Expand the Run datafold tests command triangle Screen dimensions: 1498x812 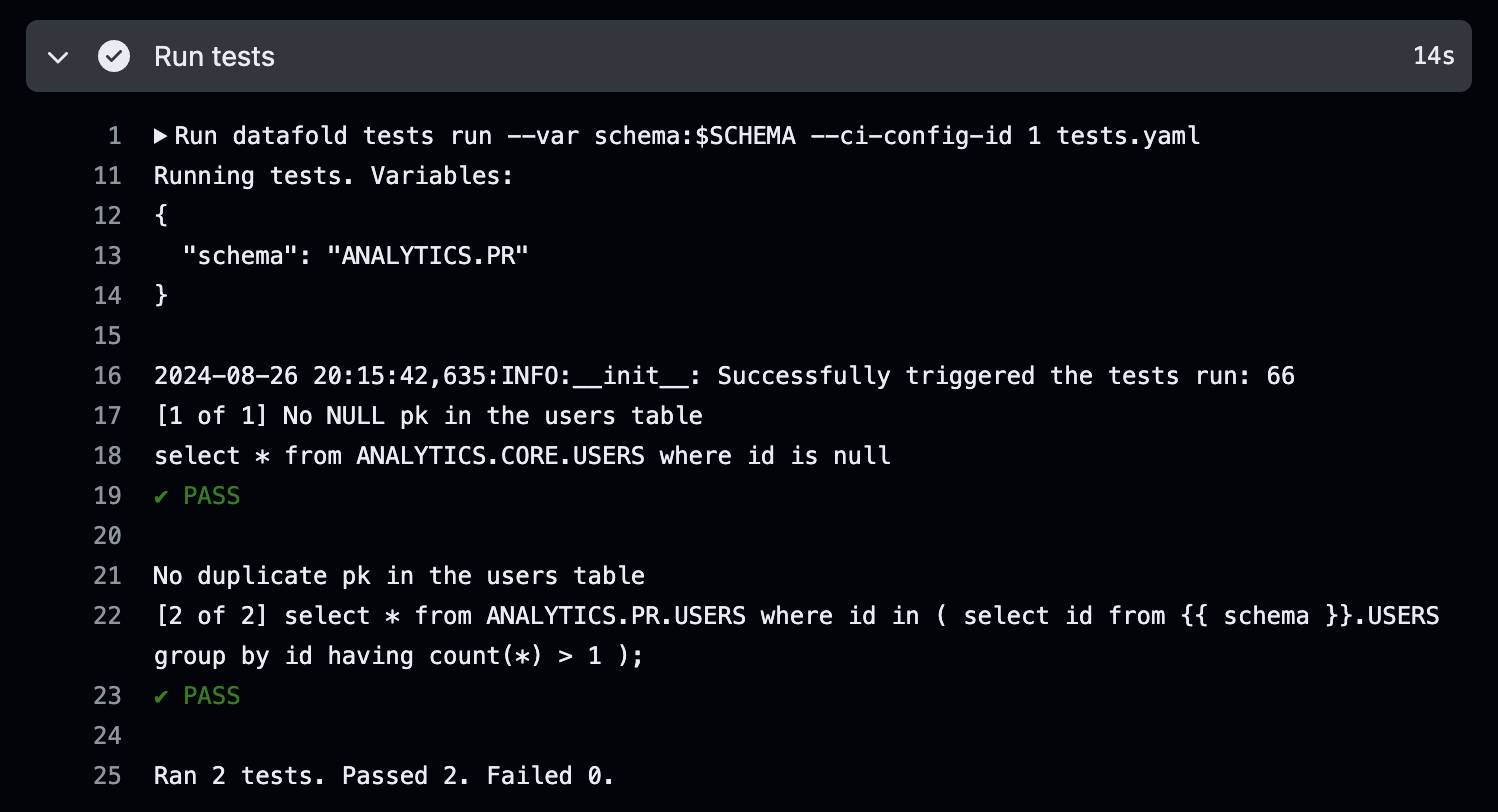point(160,136)
